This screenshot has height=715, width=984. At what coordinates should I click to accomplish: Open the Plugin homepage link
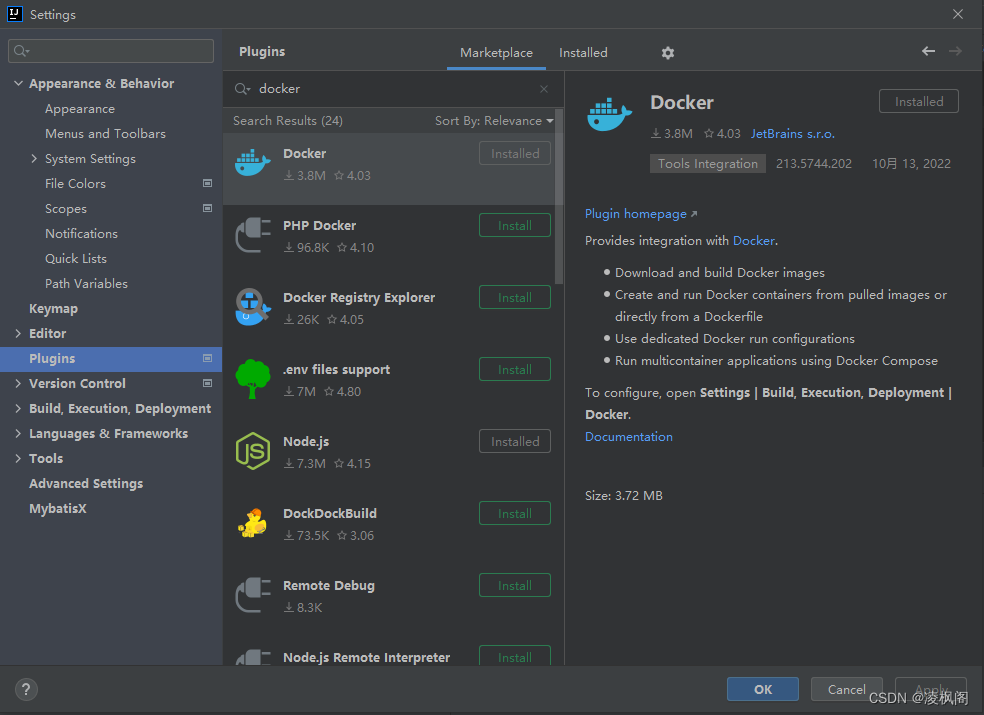[636, 213]
